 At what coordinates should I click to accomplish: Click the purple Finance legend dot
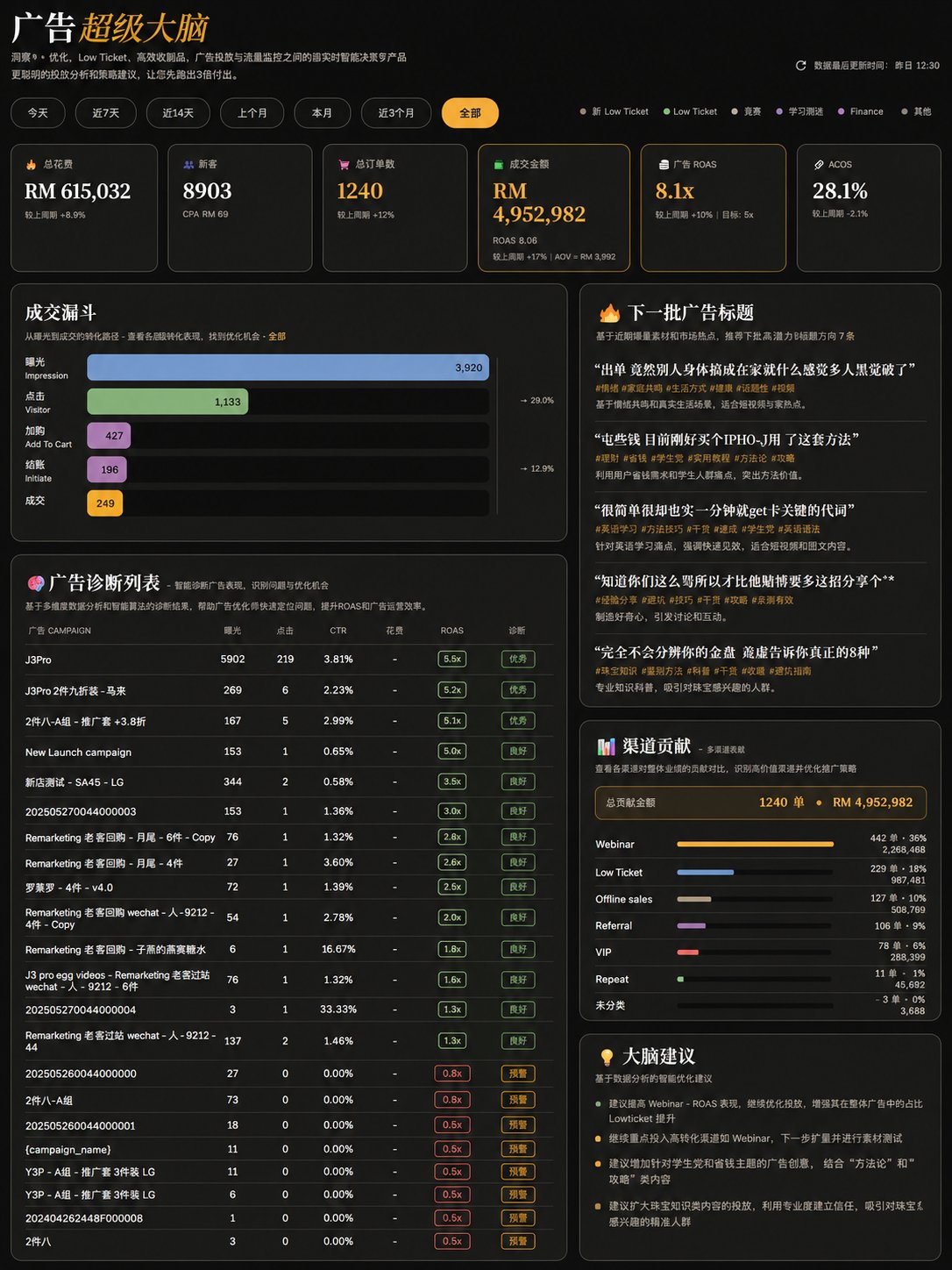(842, 111)
